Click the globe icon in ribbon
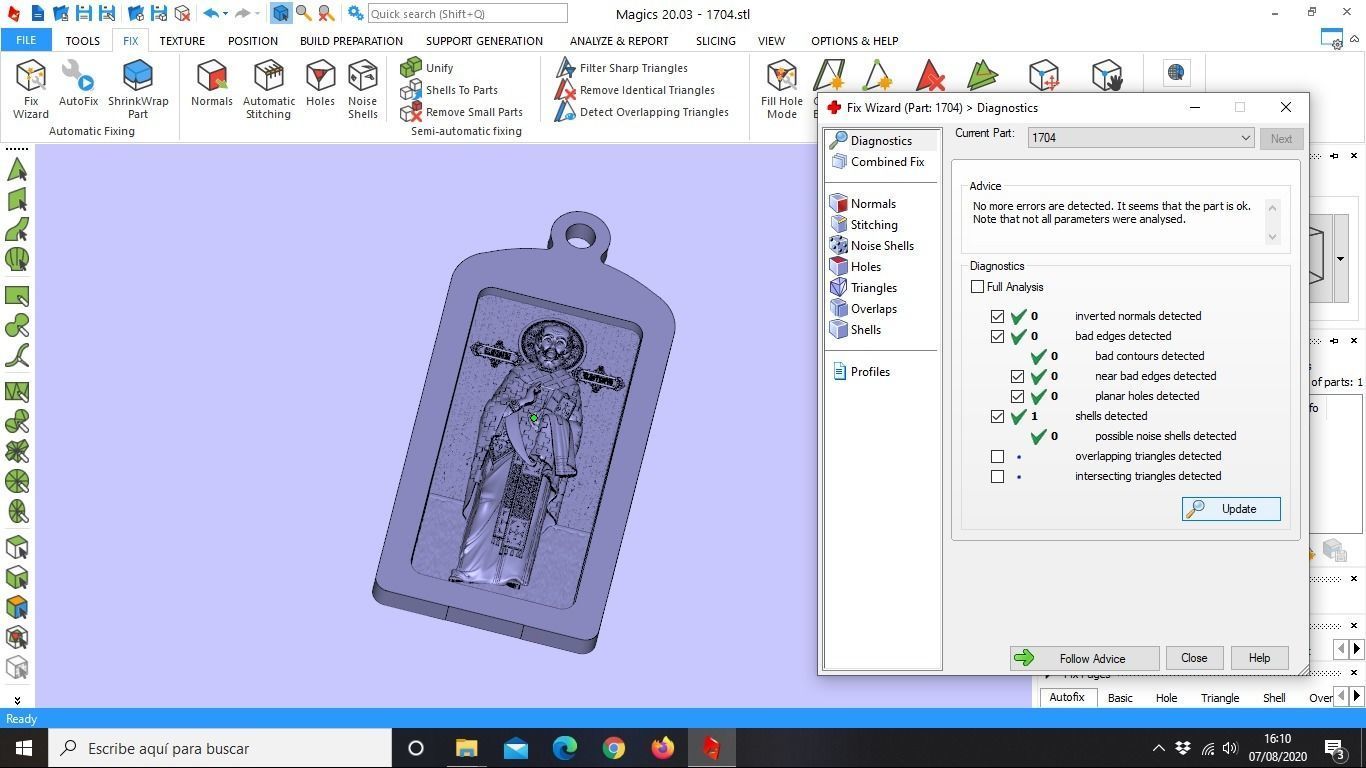Image resolution: width=1366 pixels, height=768 pixels. point(1176,72)
